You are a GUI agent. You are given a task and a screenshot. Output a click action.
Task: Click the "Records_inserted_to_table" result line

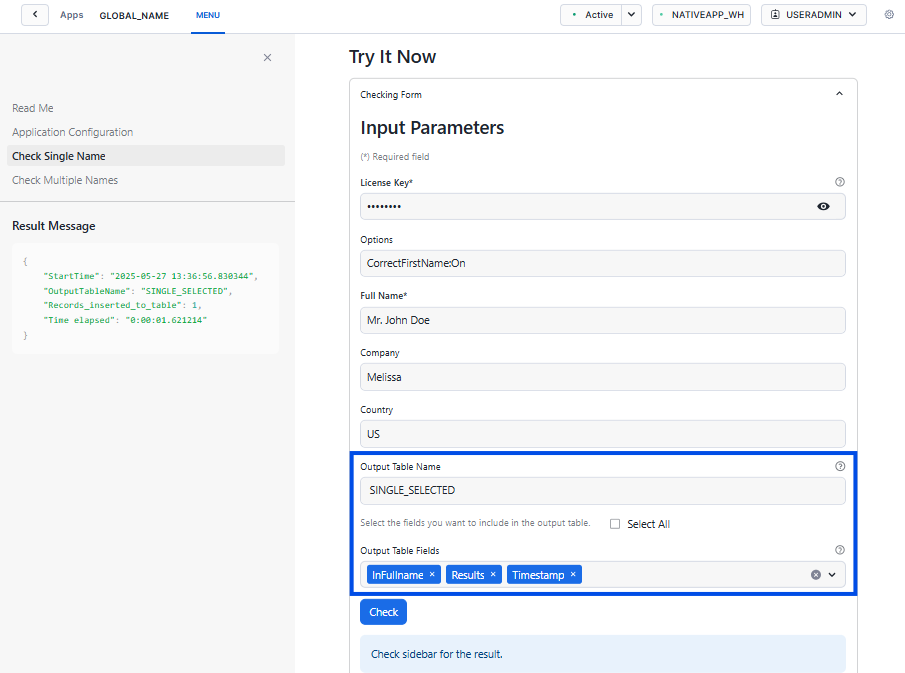click(122, 305)
